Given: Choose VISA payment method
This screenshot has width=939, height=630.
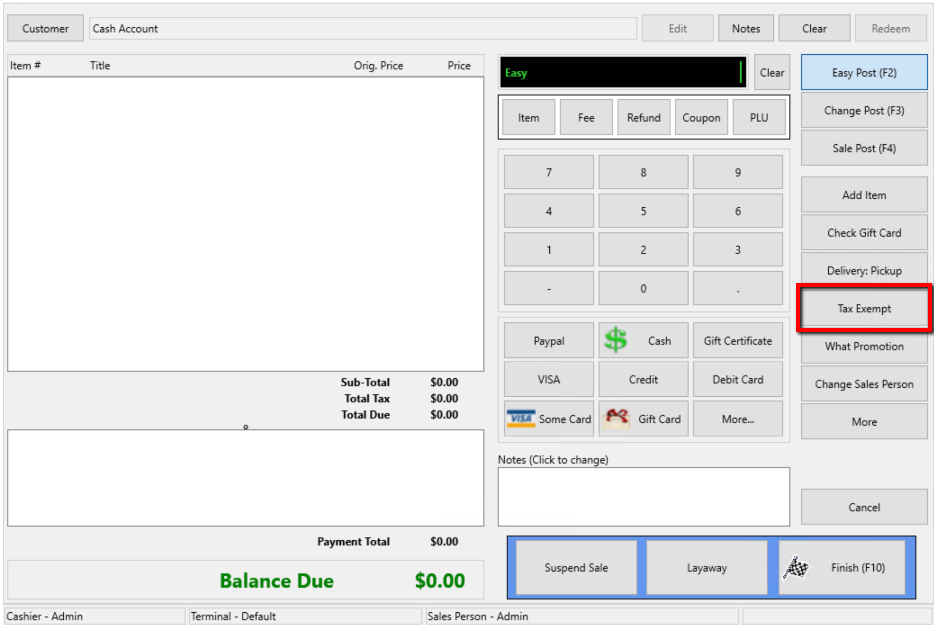Looking at the screenshot, I should 549,379.
